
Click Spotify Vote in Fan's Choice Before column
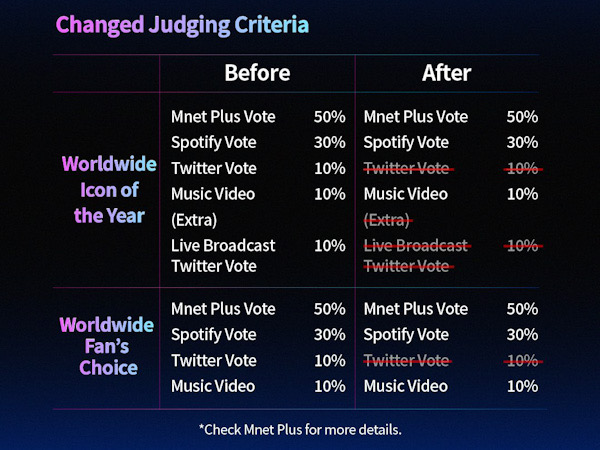click(214, 335)
